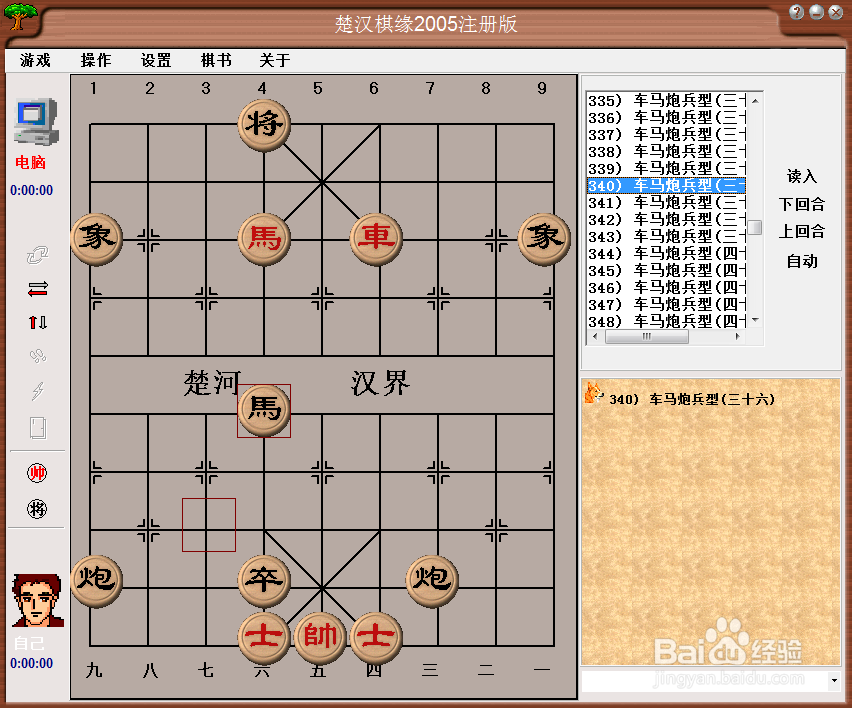852x708 pixels.
Task: Select list entry 336) 车马炮兵型
Action: (x=666, y=117)
